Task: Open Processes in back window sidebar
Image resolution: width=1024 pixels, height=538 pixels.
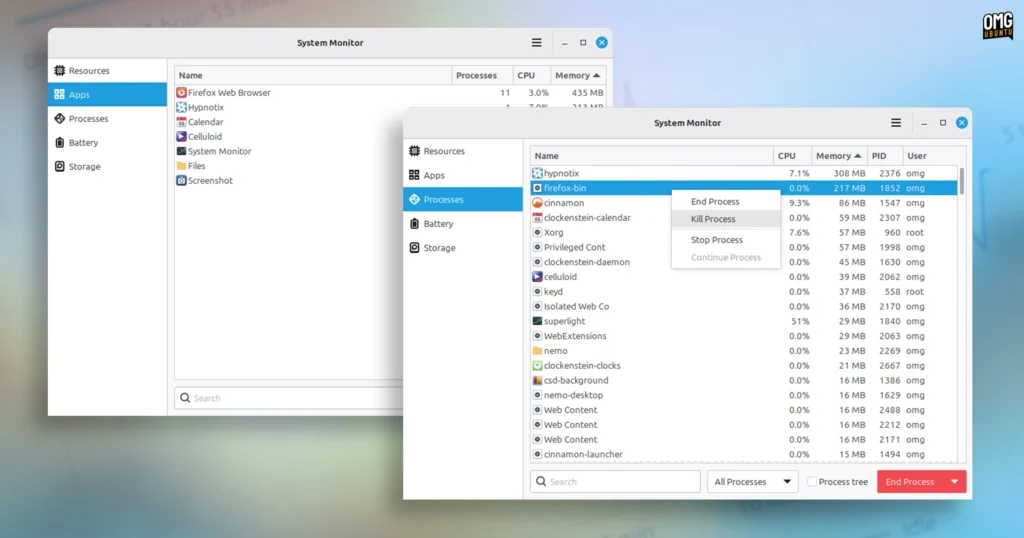Action: click(x=108, y=118)
